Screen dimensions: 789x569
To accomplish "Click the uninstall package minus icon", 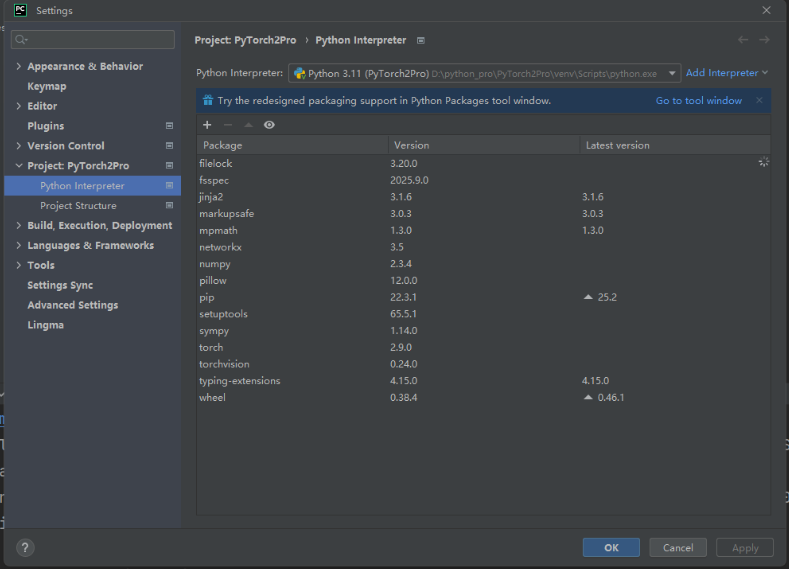I will point(228,125).
